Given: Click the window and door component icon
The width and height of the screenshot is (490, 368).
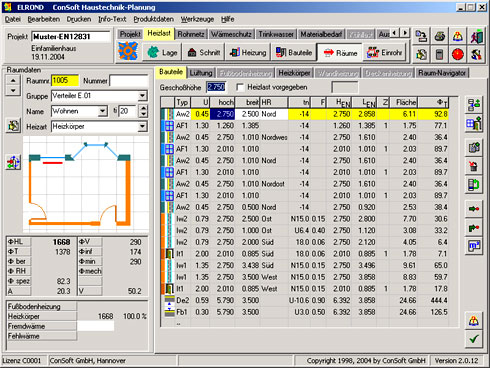Looking at the screenshot, I should click(x=474, y=124).
